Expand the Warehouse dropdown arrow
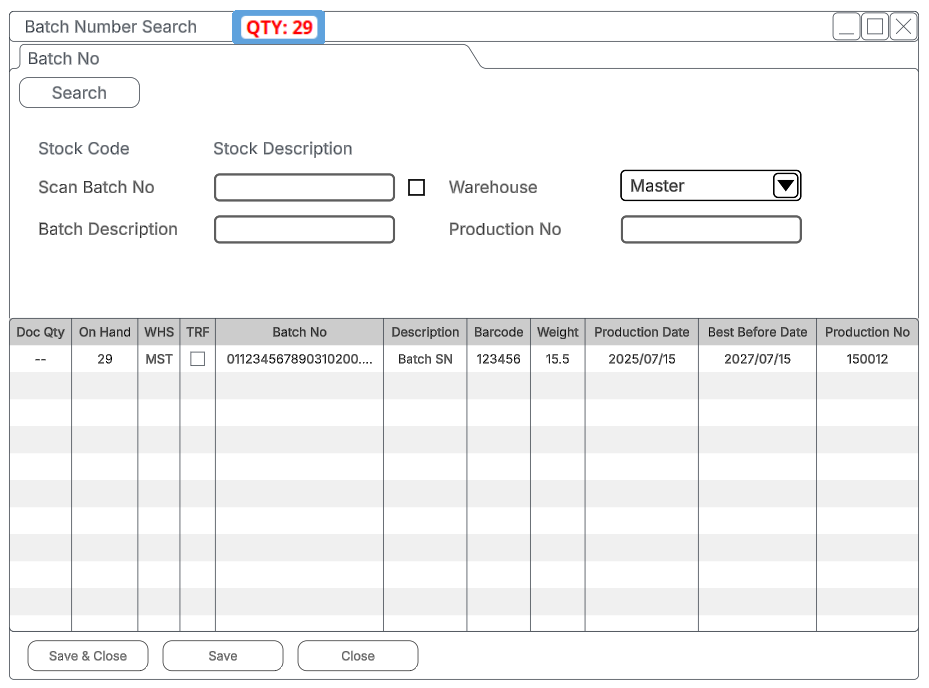This screenshot has width=929, height=688. coord(786,186)
